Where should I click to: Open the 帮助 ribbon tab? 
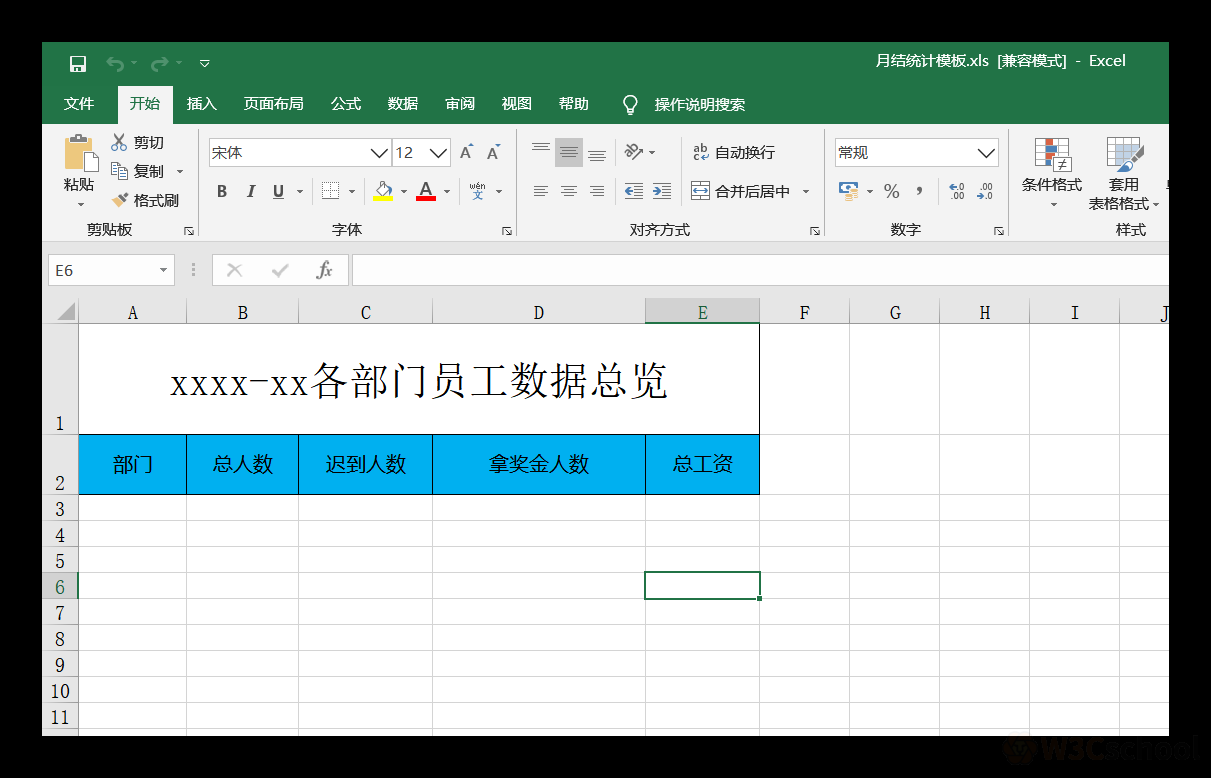click(x=574, y=104)
